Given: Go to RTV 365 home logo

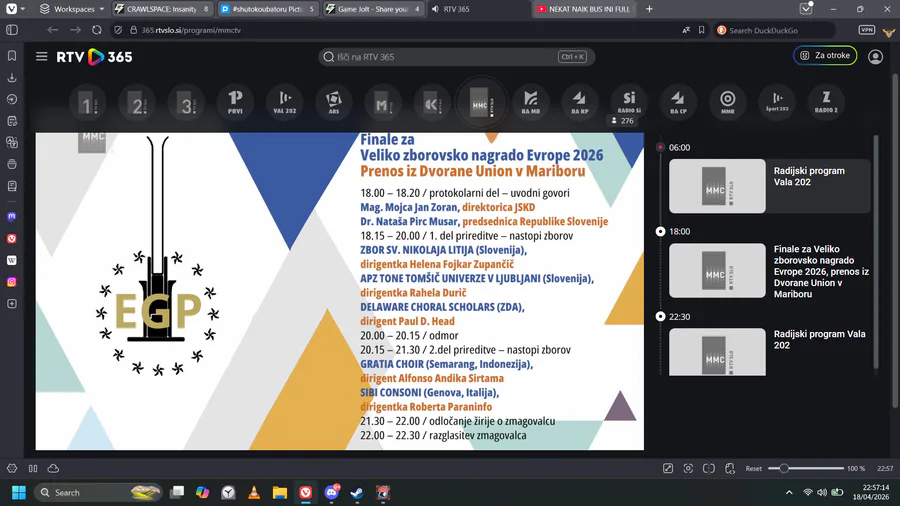Looking at the screenshot, I should tap(94, 57).
